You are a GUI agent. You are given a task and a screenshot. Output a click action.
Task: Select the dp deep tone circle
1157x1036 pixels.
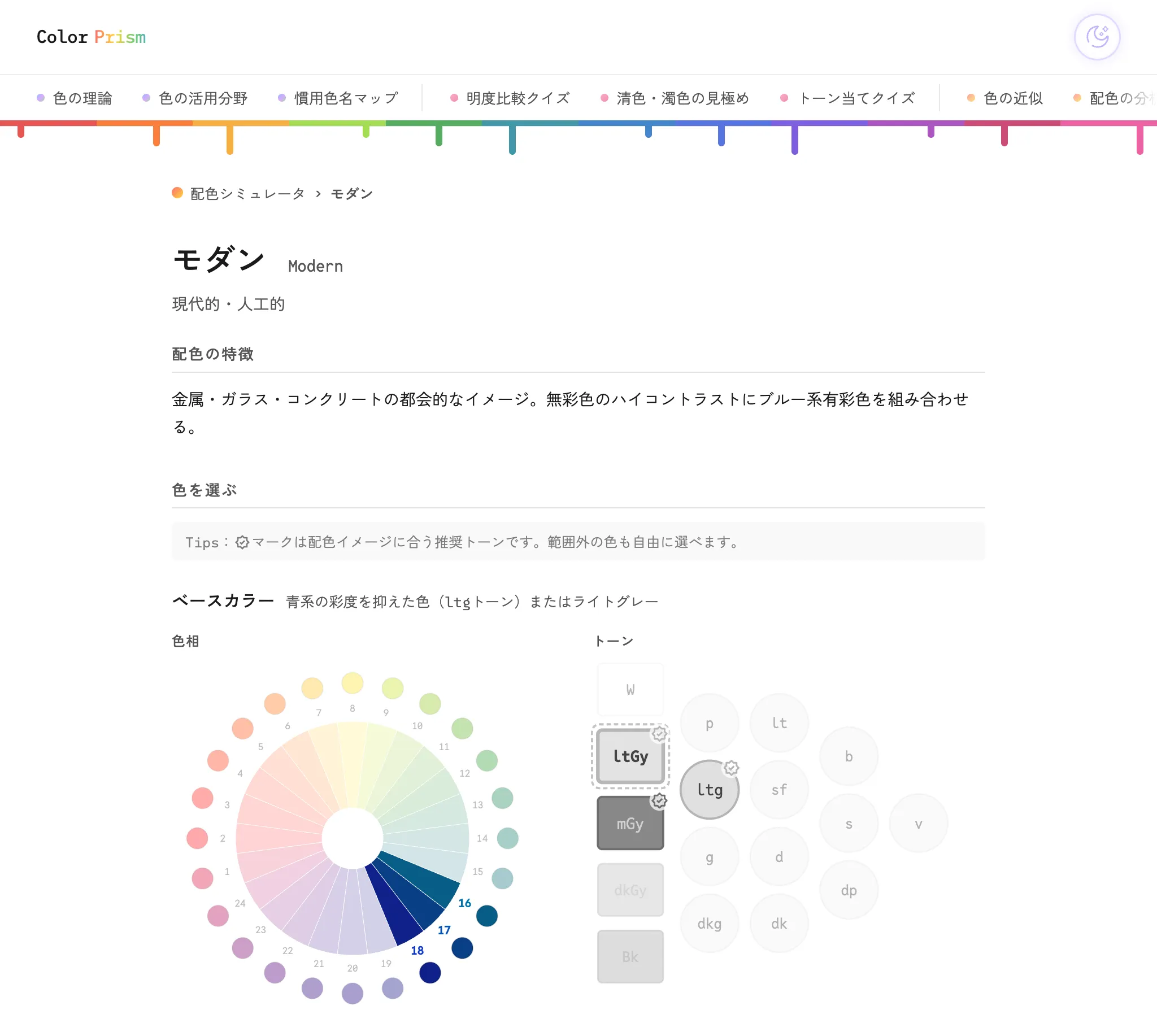[x=849, y=890]
